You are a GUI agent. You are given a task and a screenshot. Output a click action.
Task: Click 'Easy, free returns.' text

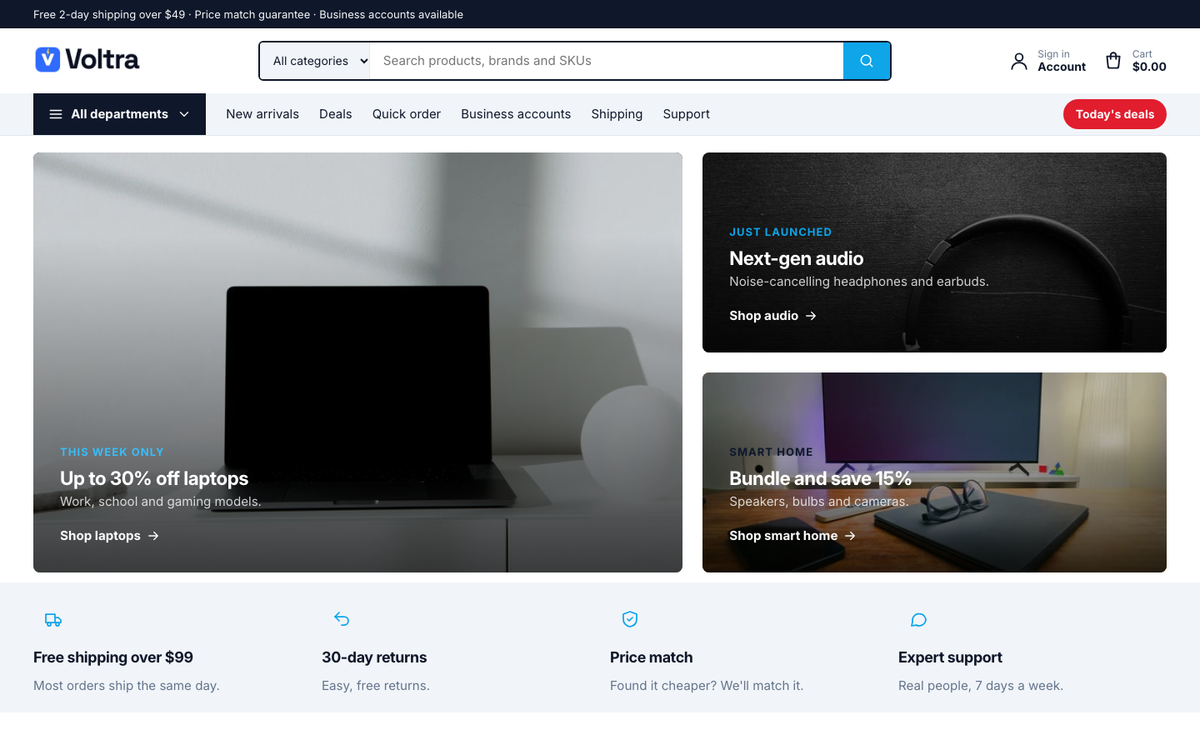click(x=376, y=686)
